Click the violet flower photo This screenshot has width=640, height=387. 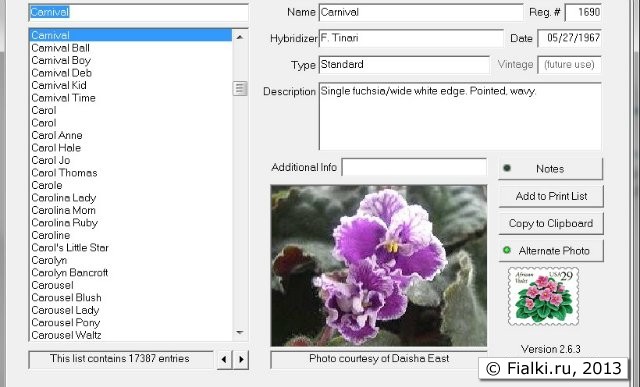point(379,265)
